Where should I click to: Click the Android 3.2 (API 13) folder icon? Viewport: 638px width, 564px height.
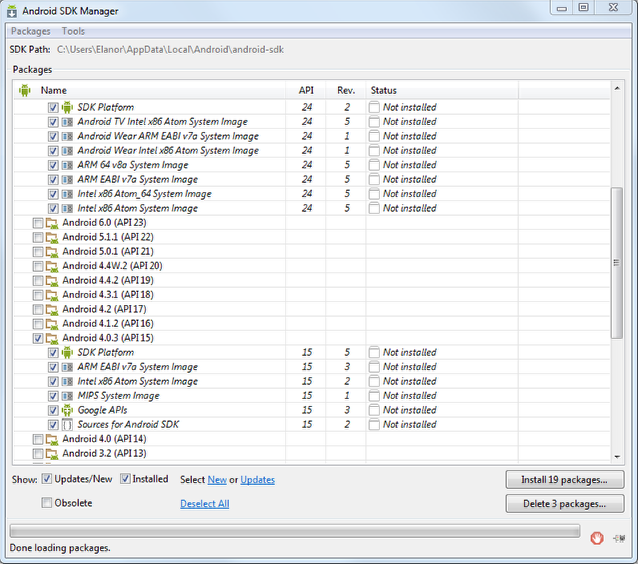pos(52,454)
